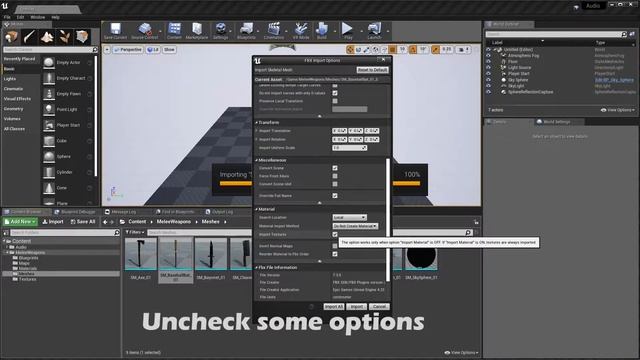640x360 pixels.
Task: Open Material Import Method dropdown
Action: coord(355,226)
